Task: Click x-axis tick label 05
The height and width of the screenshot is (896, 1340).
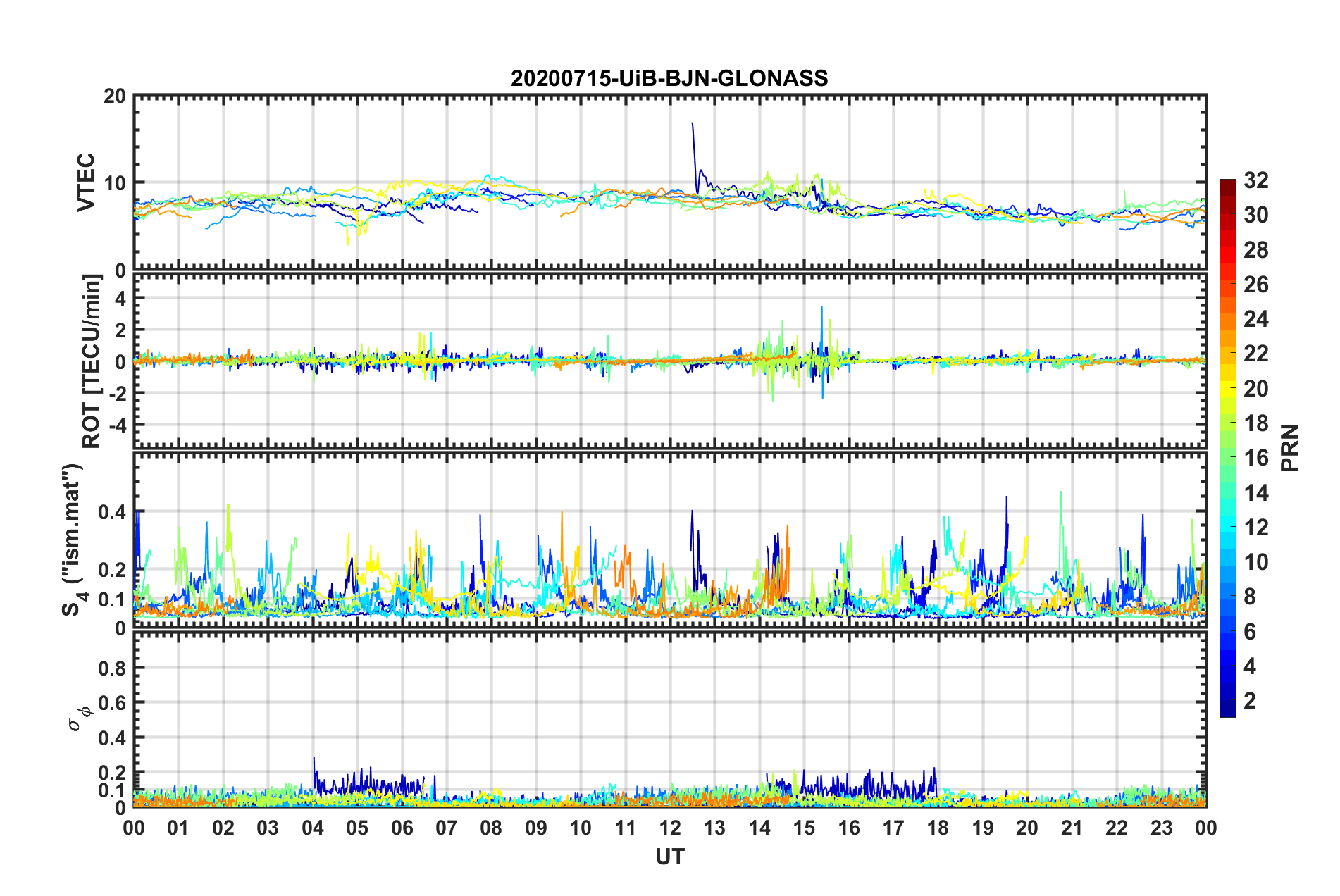Action: [357, 828]
